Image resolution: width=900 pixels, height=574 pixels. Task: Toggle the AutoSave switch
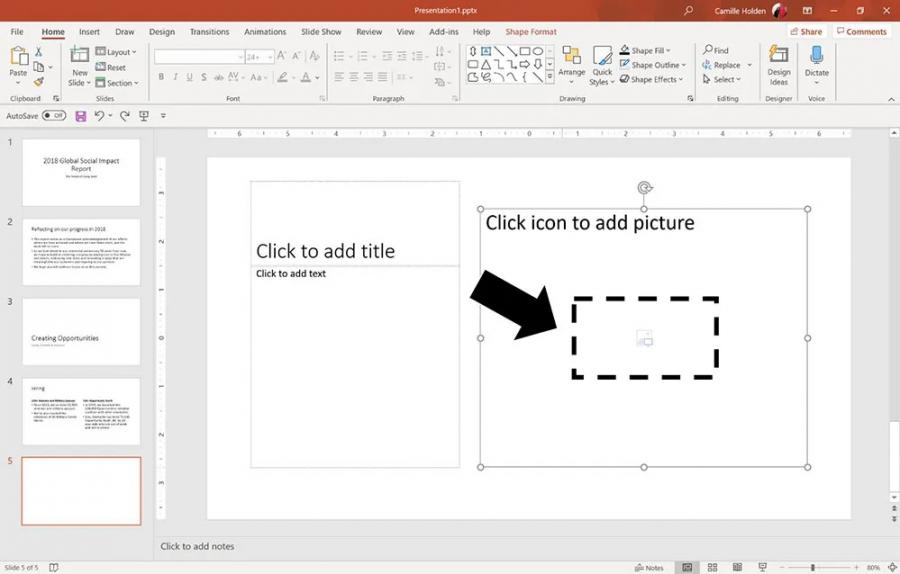(54, 115)
